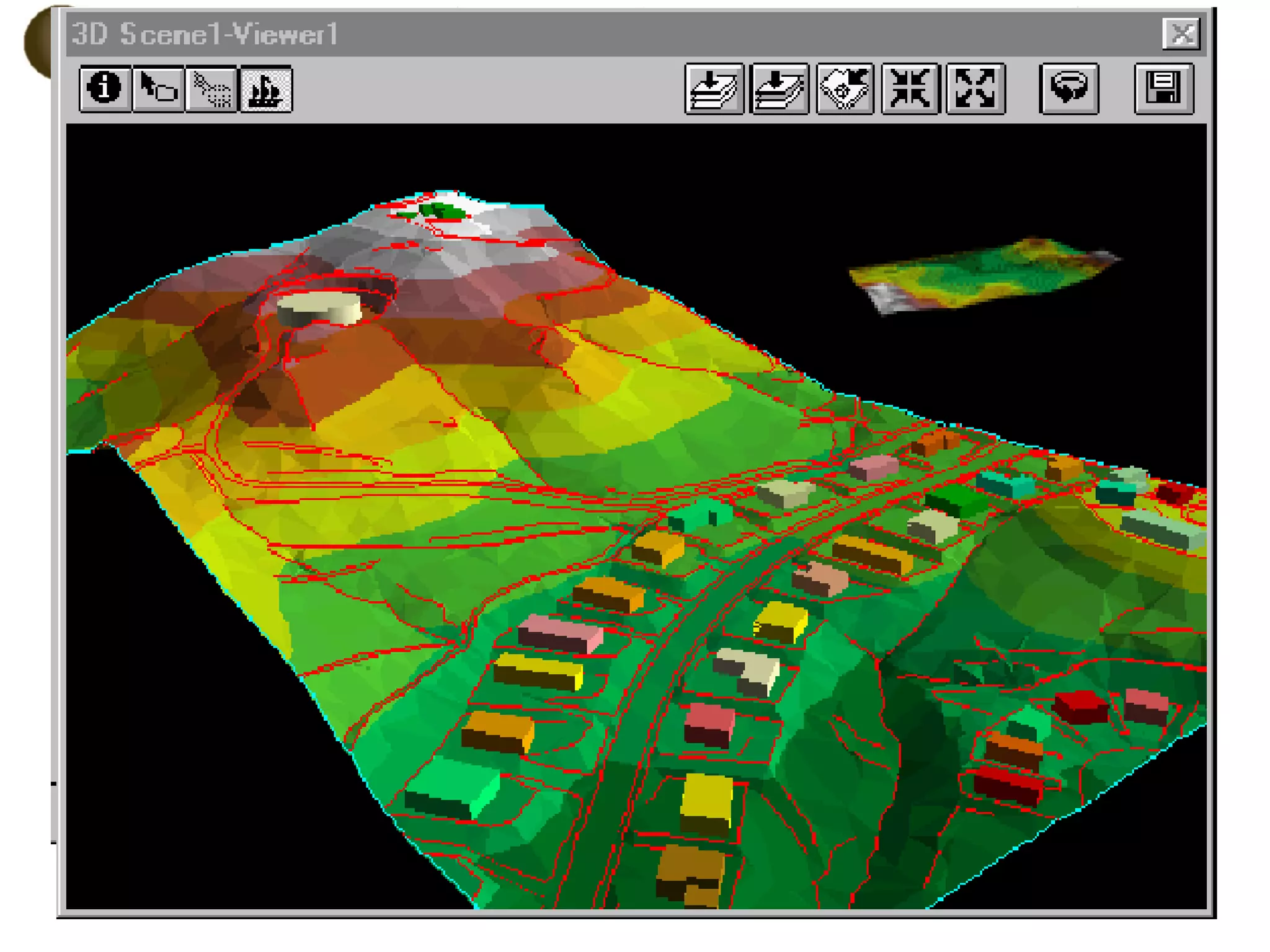Click the second add layer stack icon

(779, 89)
